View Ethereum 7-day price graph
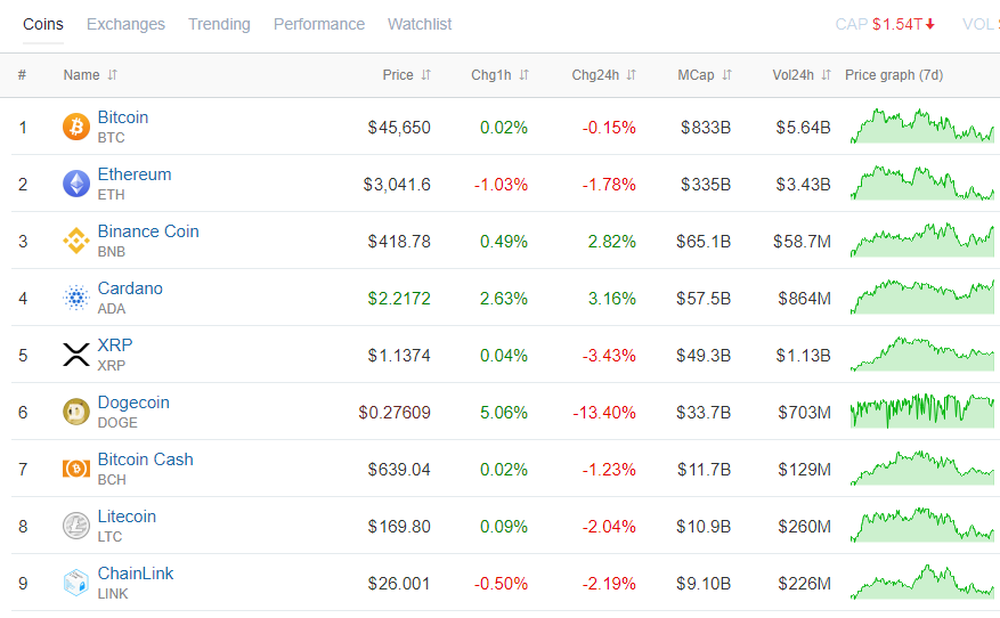 922,182
